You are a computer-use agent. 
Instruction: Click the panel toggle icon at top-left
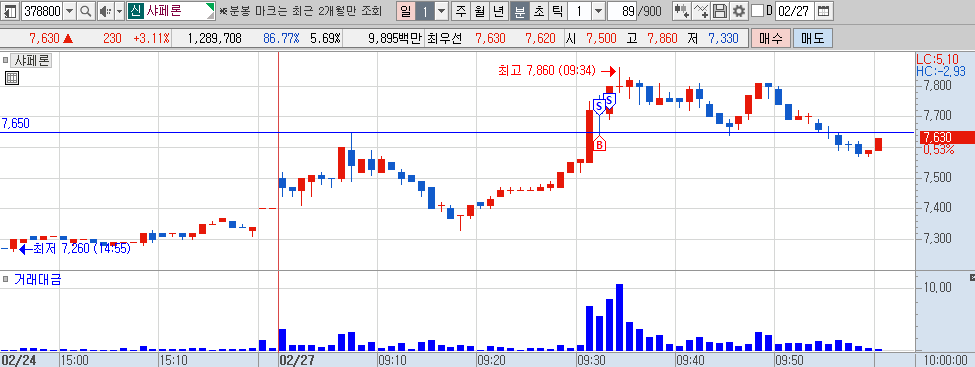[11, 11]
